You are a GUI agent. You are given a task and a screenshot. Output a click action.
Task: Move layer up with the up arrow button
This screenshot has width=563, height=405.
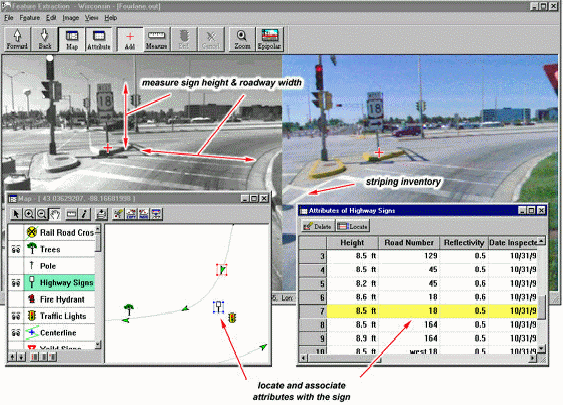click(x=12, y=357)
